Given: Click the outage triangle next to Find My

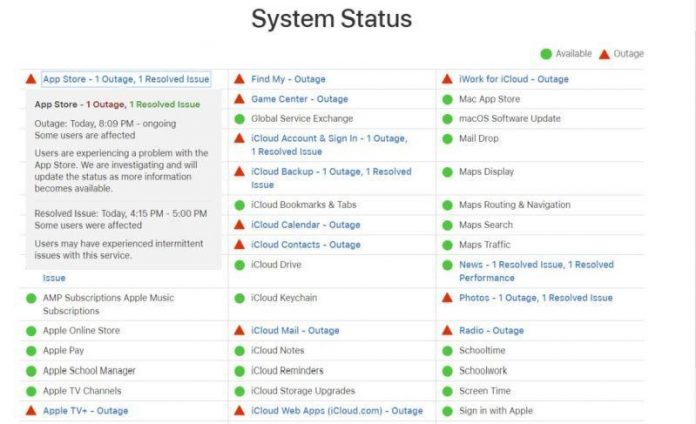Looking at the screenshot, I should 239,79.
